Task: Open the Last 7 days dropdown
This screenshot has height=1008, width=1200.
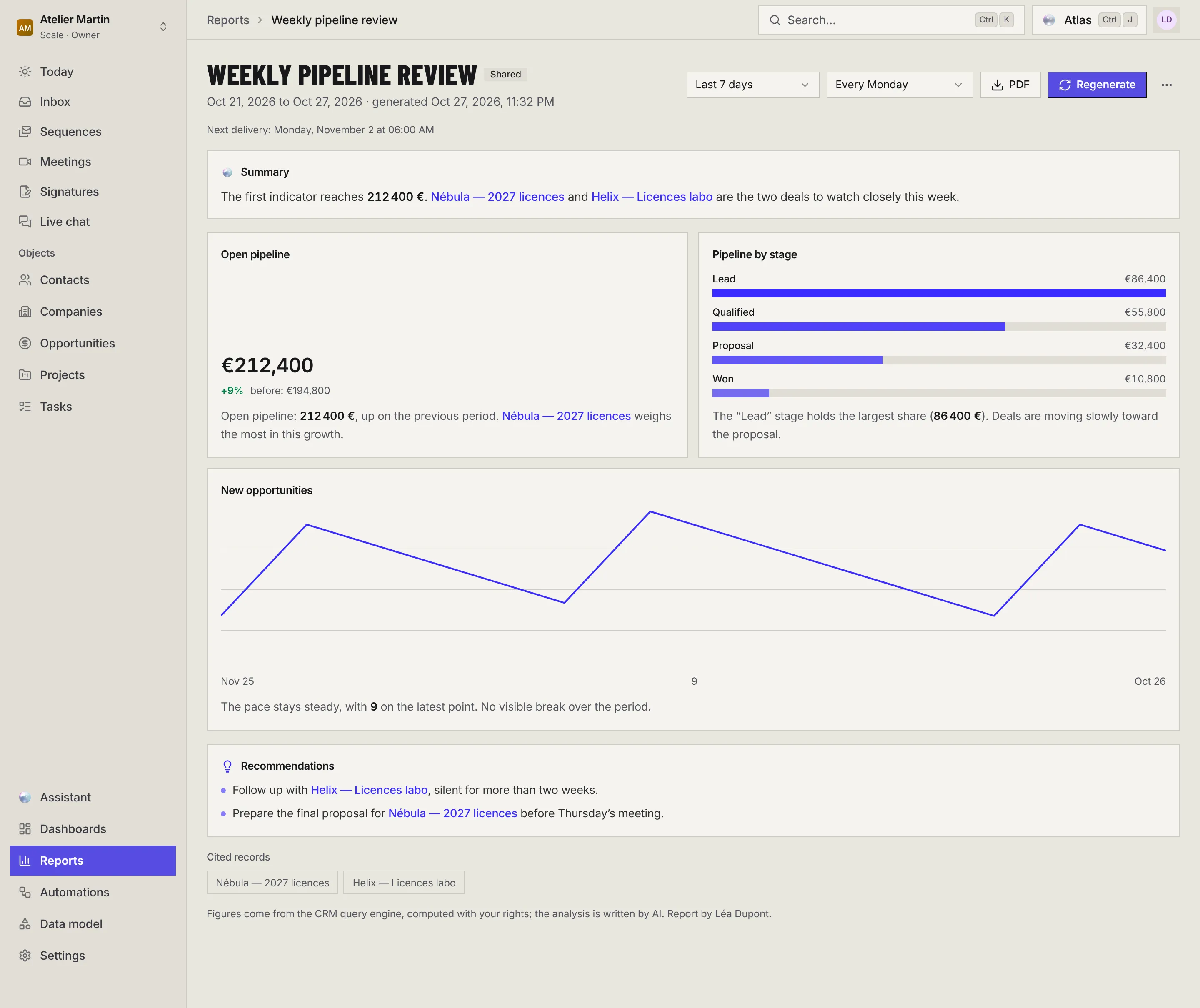Action: (752, 85)
